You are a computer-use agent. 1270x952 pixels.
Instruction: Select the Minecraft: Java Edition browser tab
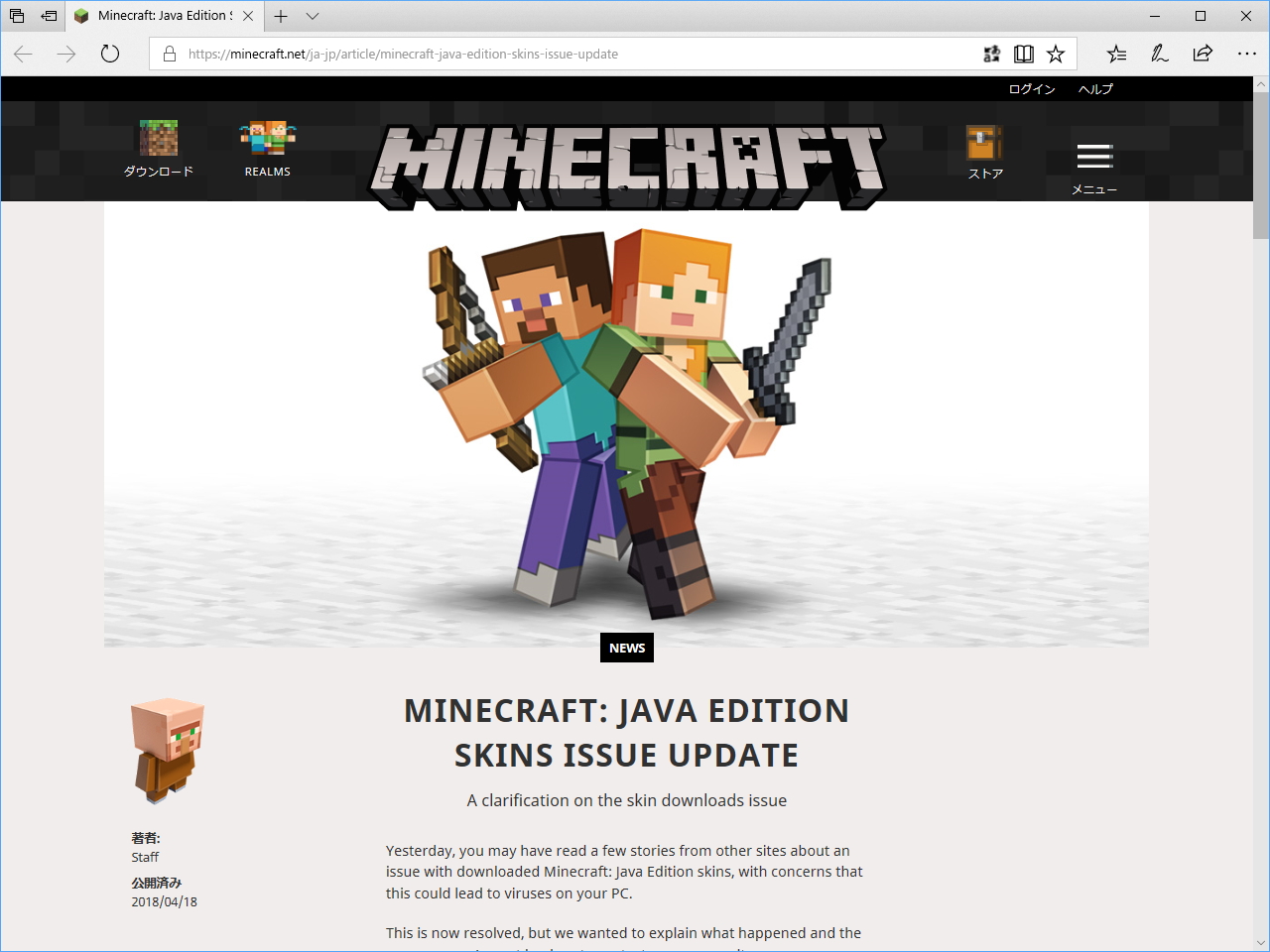[x=165, y=16]
